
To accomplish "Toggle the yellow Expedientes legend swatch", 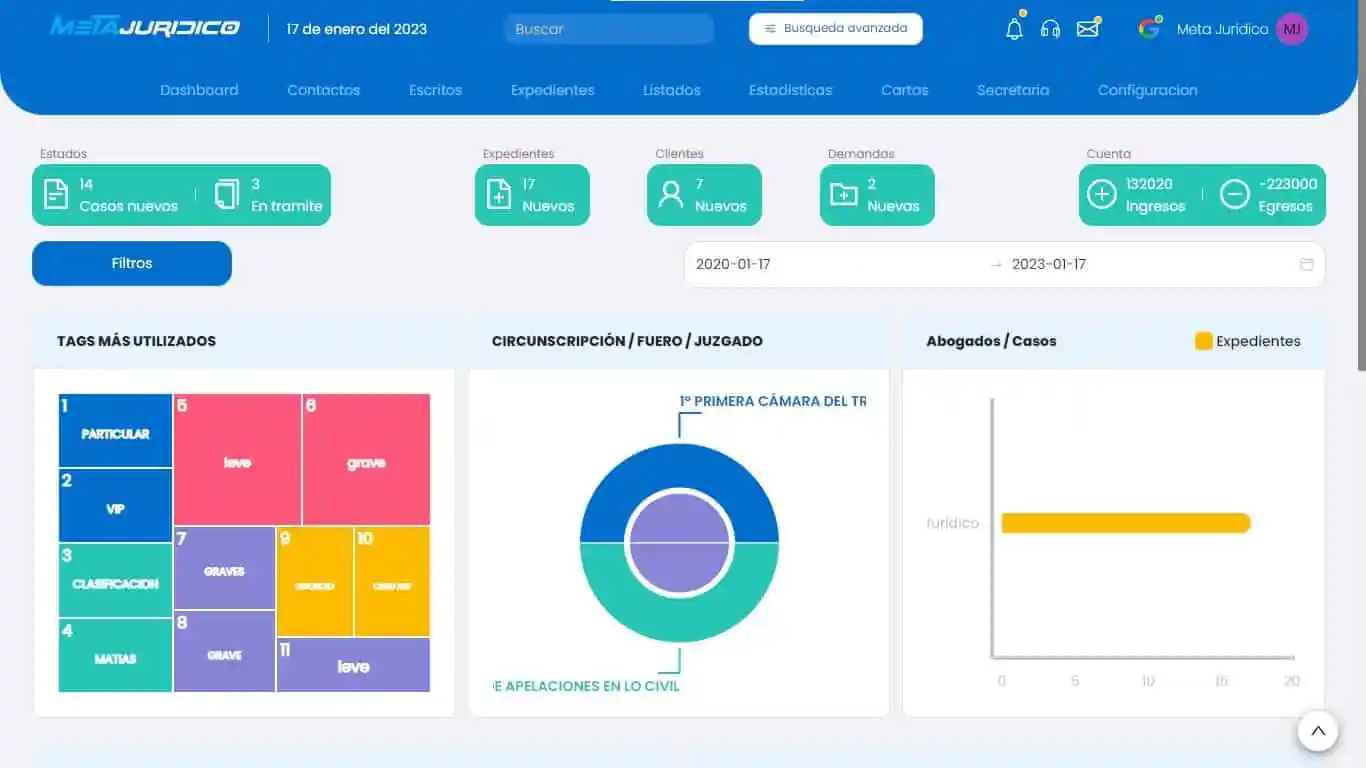I will tap(1203, 341).
